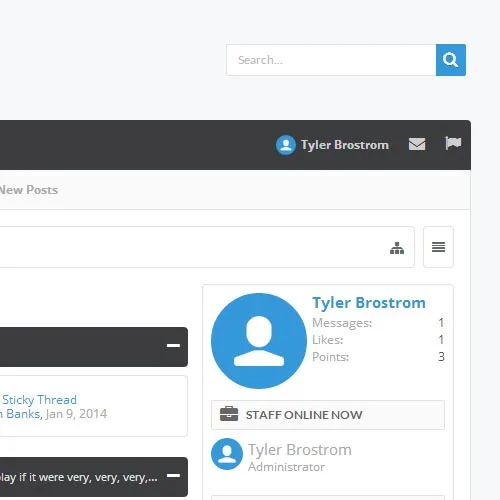
Task: Collapse the category with very, very text
Action: 173,475
